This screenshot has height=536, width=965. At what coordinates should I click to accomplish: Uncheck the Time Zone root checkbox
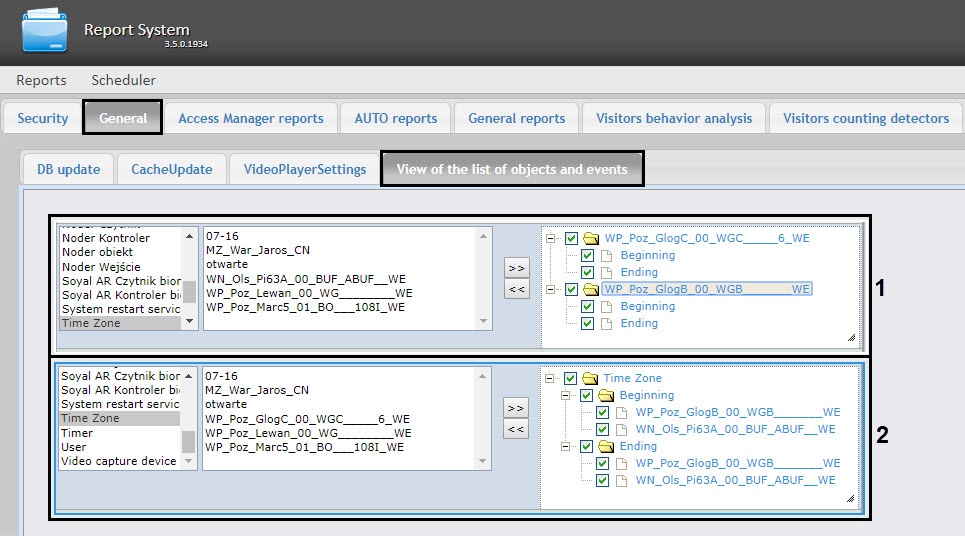tap(571, 378)
